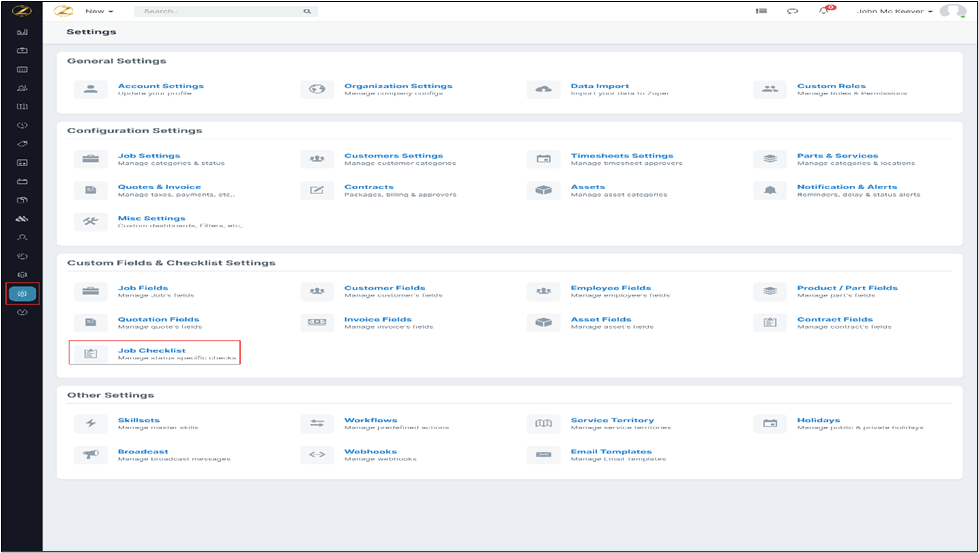
Task: Click the chat messages icon in header
Action: click(793, 11)
